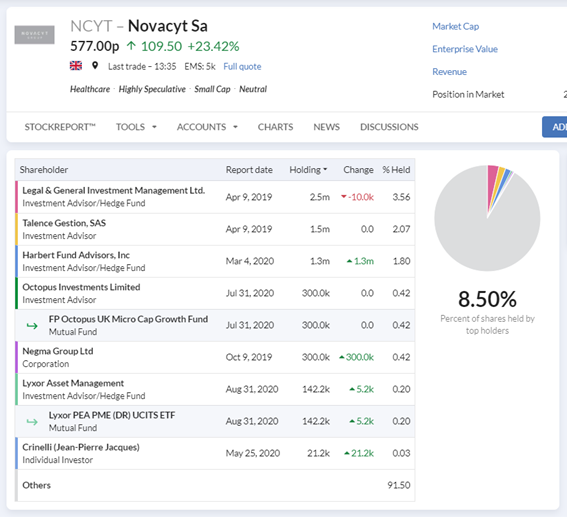Switch to the Charts tab
The height and width of the screenshot is (517, 567).
coord(275,127)
